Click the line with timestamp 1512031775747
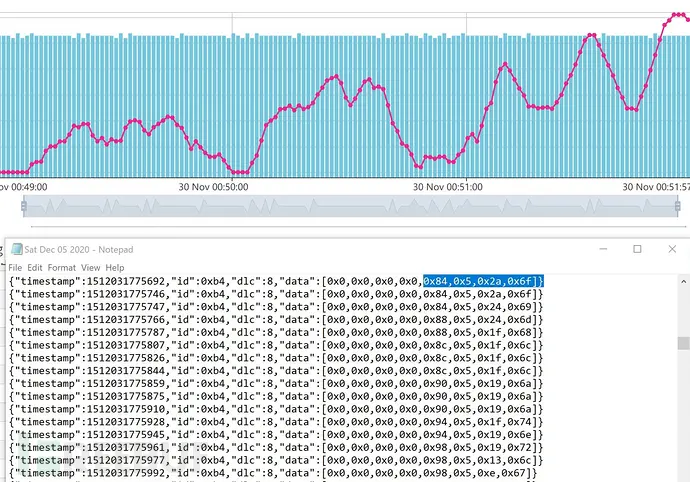Image resolution: width=690 pixels, height=482 pixels. click(x=276, y=307)
